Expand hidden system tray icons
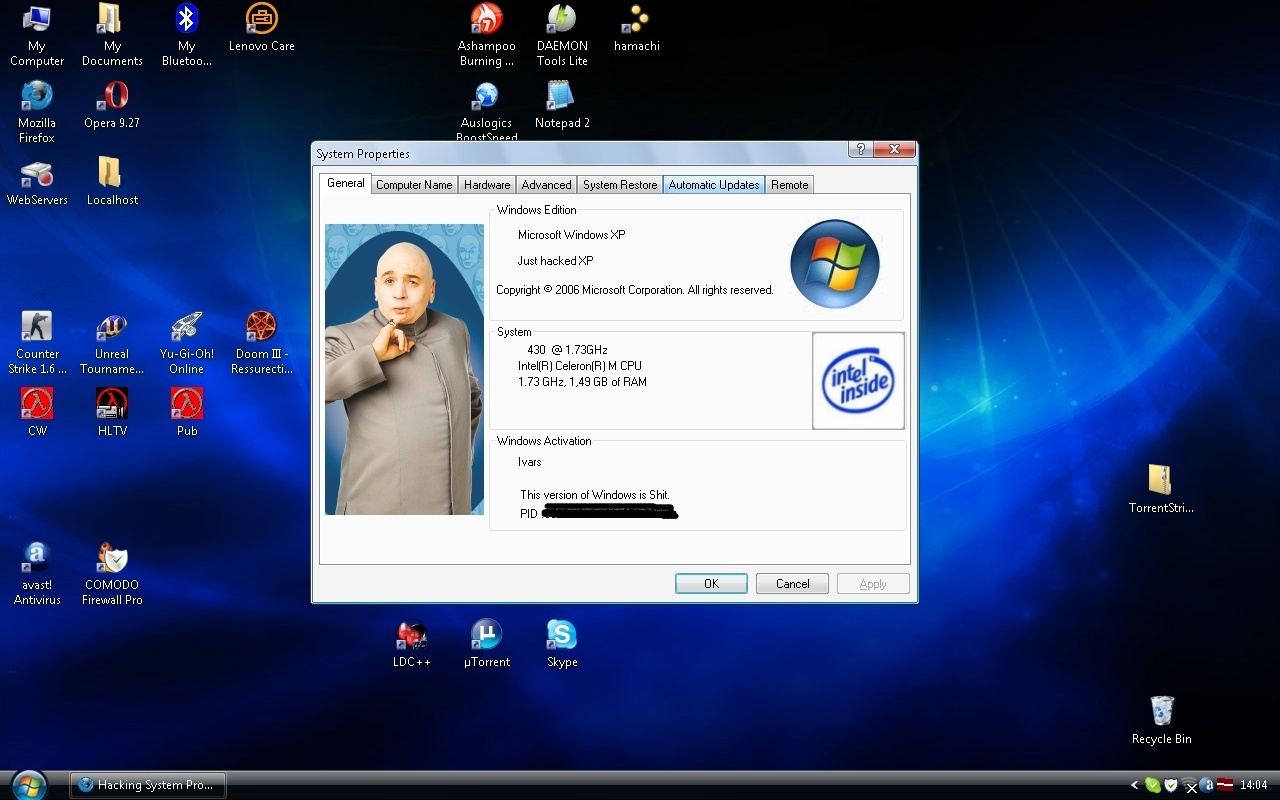1280x800 pixels. (1134, 786)
